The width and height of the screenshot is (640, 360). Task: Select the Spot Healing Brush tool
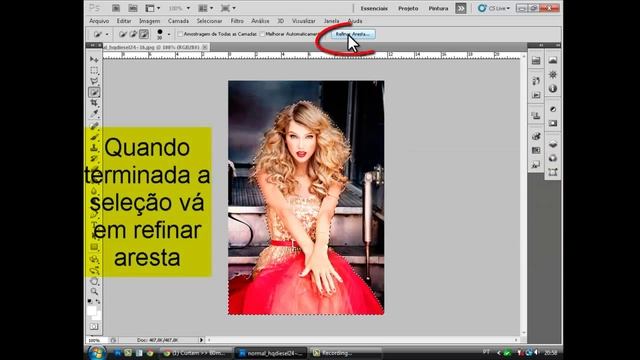(94, 126)
